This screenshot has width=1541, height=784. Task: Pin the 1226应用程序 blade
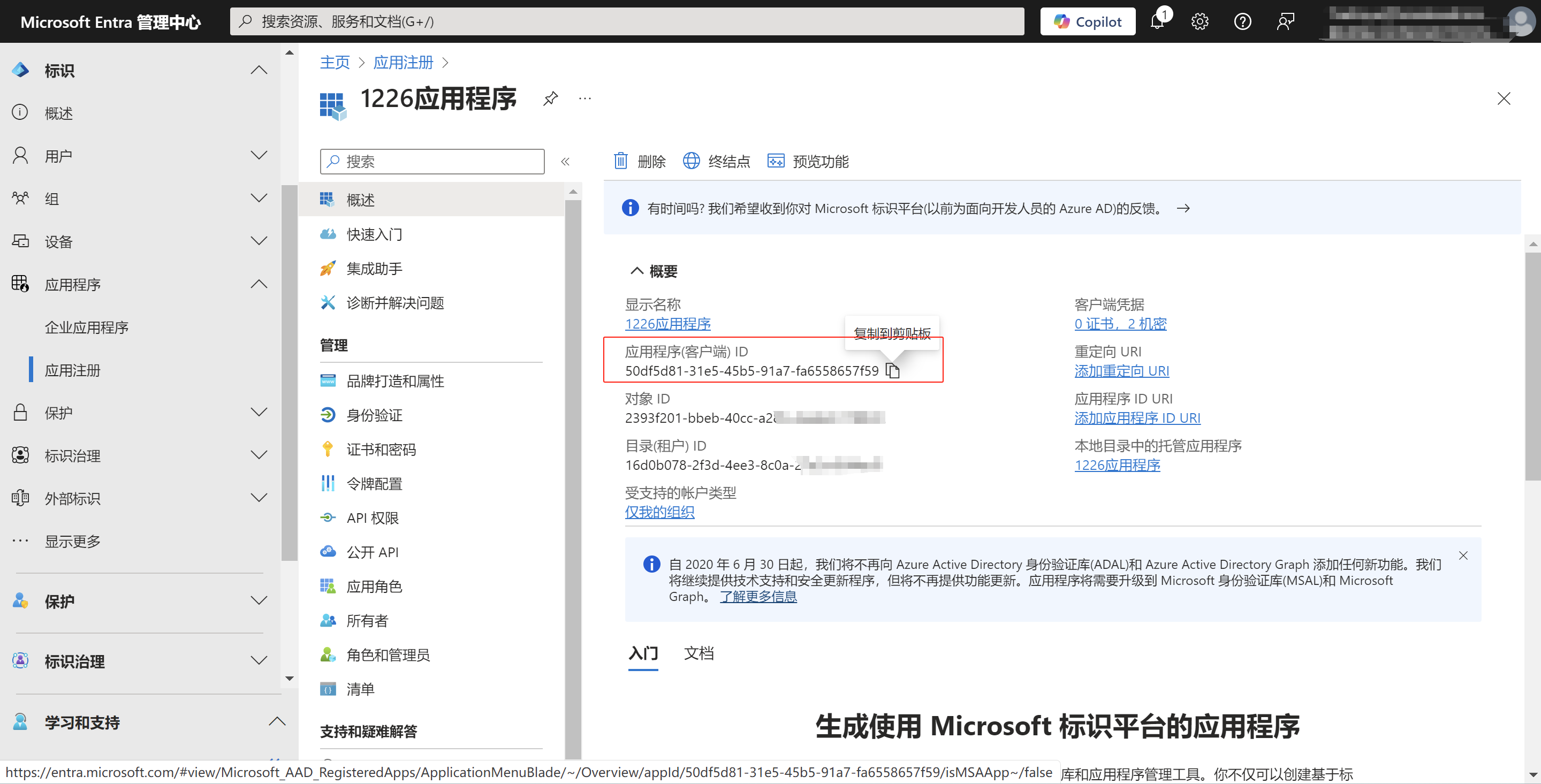coord(550,98)
